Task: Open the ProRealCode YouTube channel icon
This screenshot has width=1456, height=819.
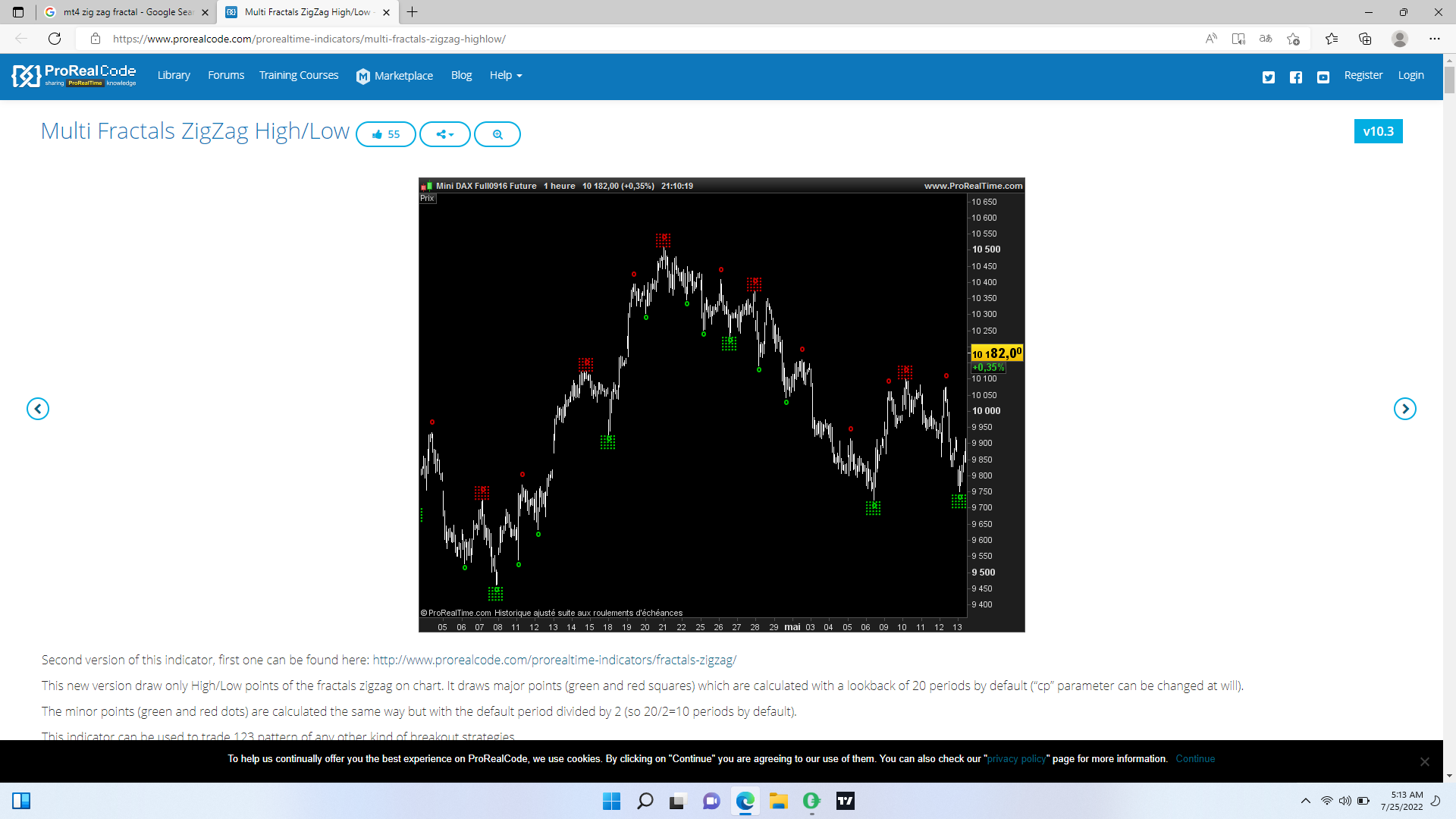Action: (1323, 77)
